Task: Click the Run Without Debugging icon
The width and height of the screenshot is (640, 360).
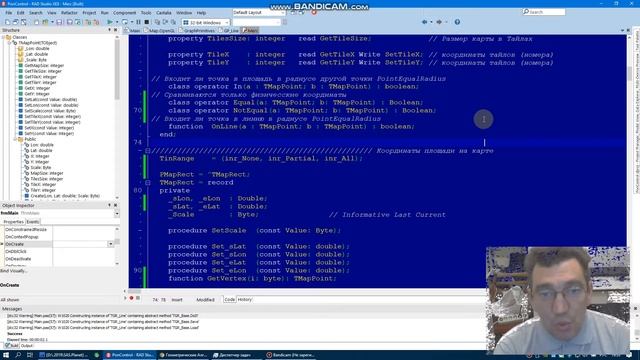Action: (125, 22)
